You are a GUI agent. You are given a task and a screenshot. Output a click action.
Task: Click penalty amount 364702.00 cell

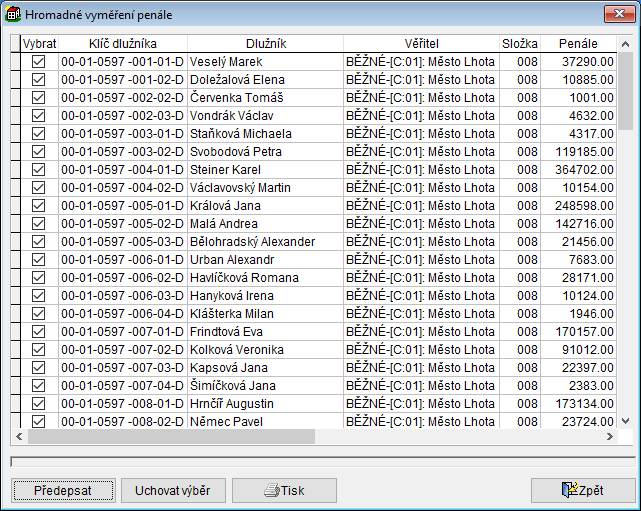[x=578, y=170]
